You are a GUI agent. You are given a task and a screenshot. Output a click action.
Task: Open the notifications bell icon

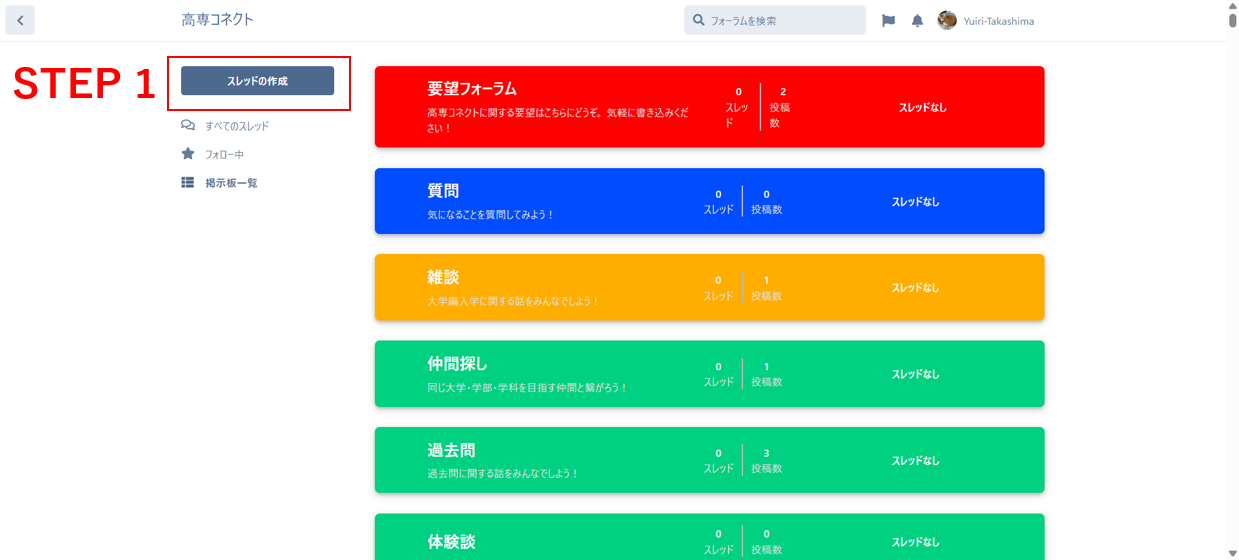point(917,20)
